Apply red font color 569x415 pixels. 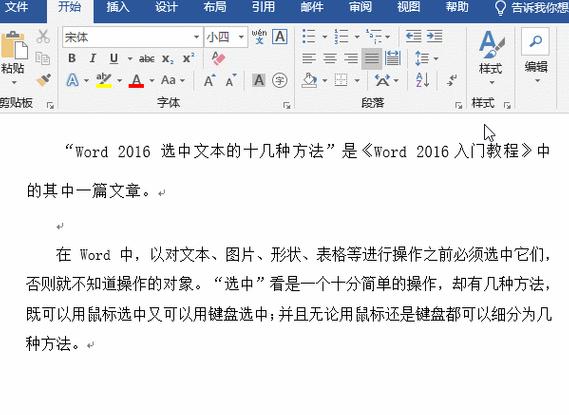136,81
